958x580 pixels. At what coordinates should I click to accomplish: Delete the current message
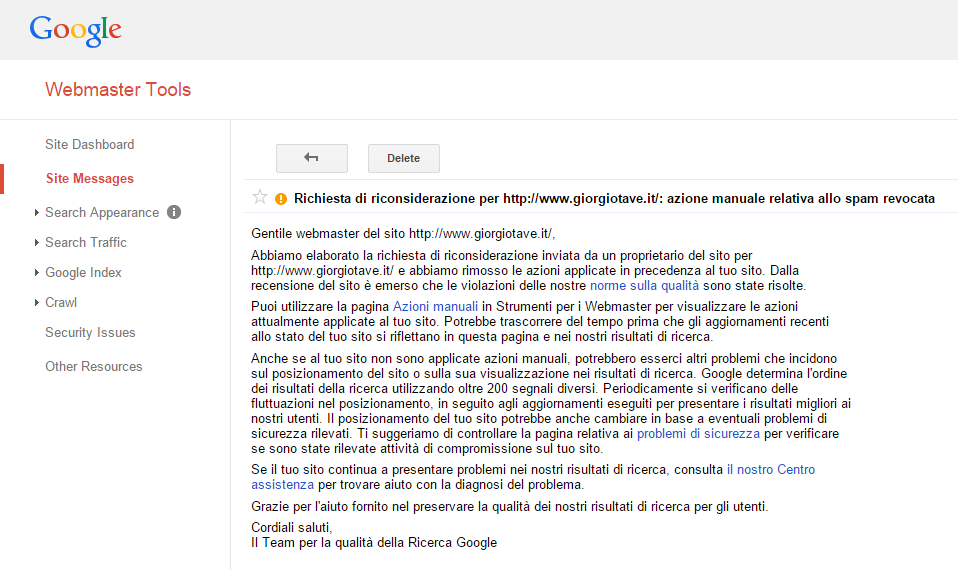[403, 158]
